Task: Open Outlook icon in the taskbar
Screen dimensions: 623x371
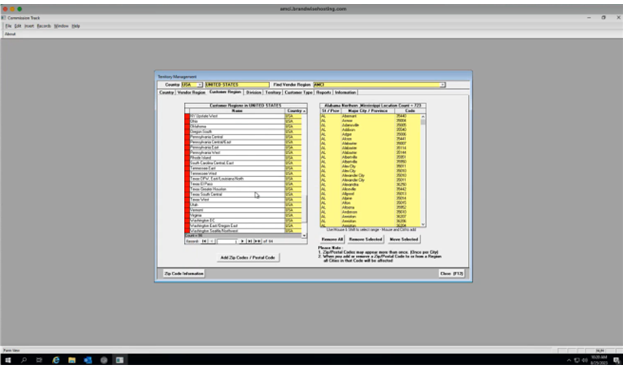Action: 88,360
